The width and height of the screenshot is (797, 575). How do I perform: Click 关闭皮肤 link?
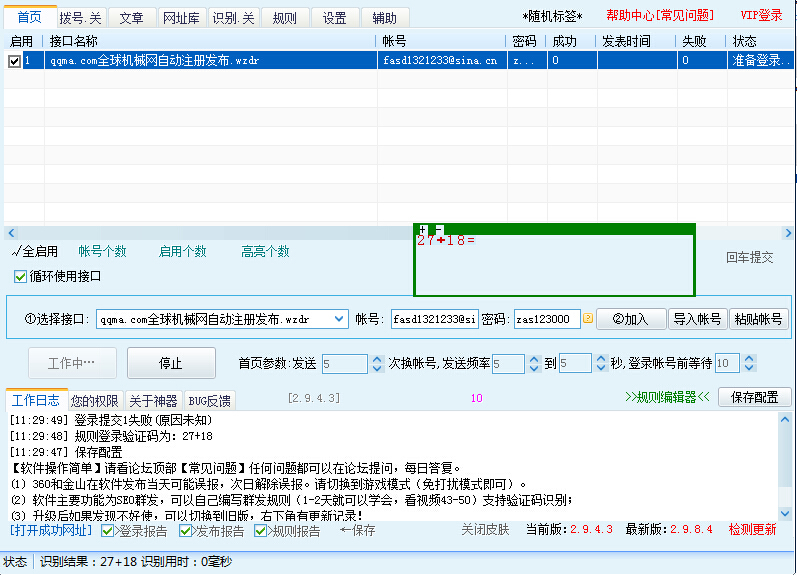click(x=485, y=529)
